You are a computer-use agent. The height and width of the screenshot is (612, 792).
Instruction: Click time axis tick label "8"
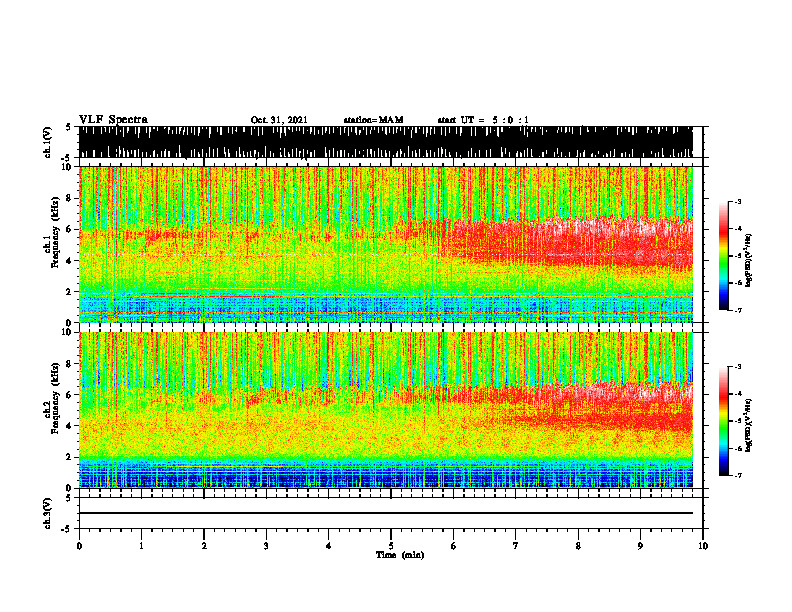click(578, 546)
